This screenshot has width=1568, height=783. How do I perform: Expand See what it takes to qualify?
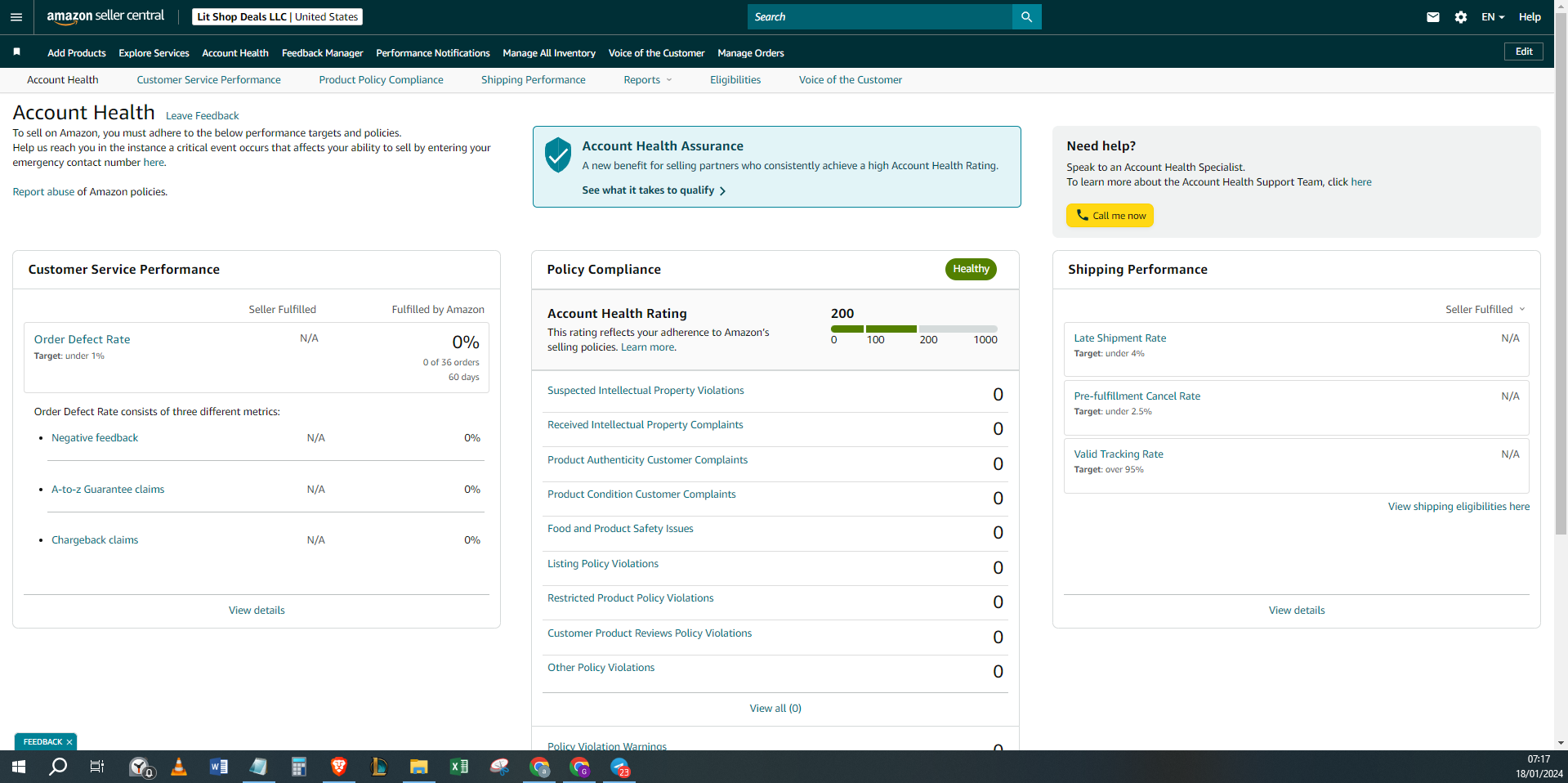[654, 190]
